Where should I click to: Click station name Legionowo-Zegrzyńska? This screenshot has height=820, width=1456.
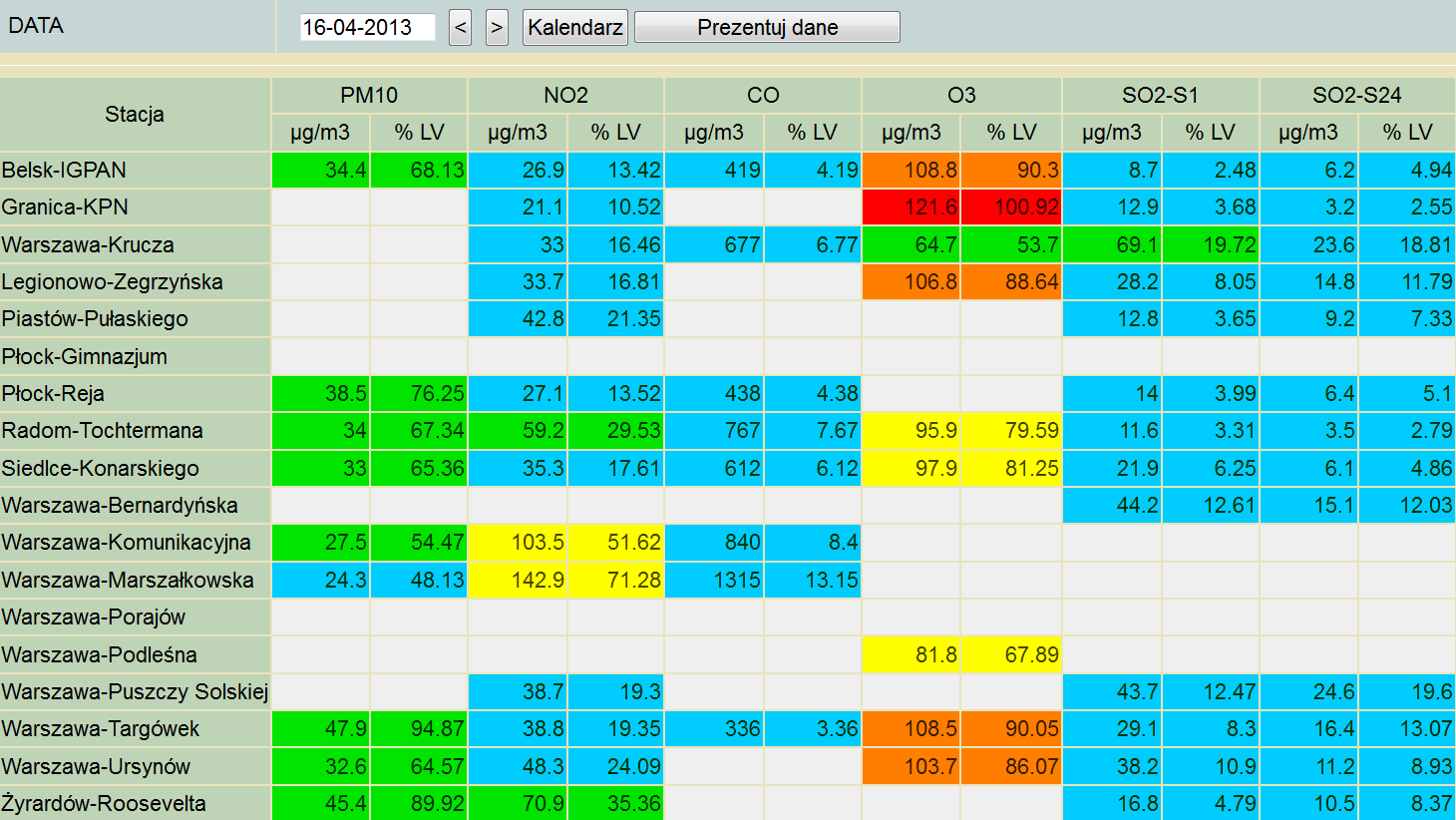click(x=112, y=281)
